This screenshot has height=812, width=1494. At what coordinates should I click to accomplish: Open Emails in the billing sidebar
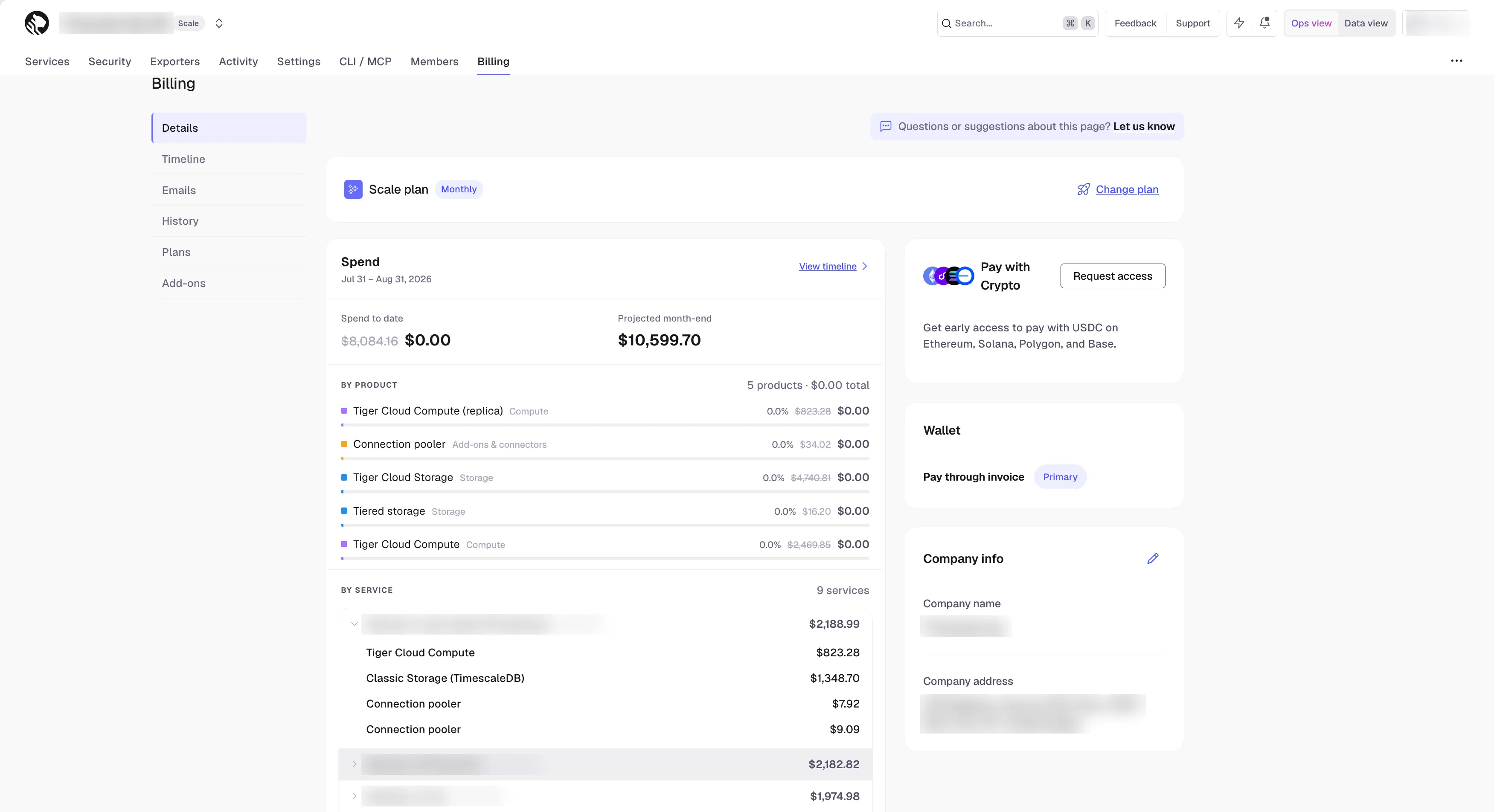coord(229,190)
